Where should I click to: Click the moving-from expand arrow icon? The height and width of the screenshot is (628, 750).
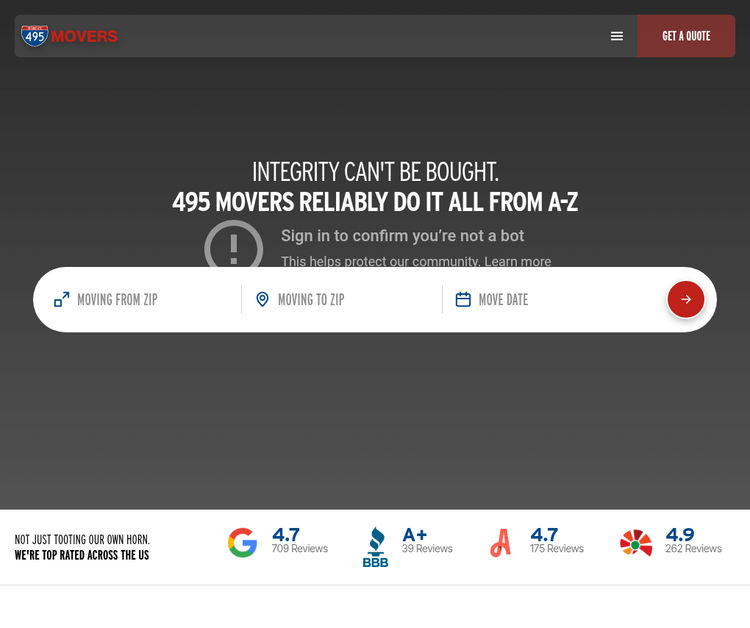tap(62, 299)
